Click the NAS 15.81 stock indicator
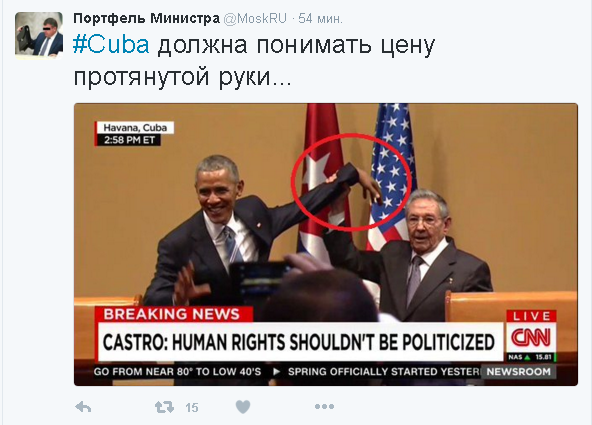Viewport: 592px width, 425px height. coord(530,357)
